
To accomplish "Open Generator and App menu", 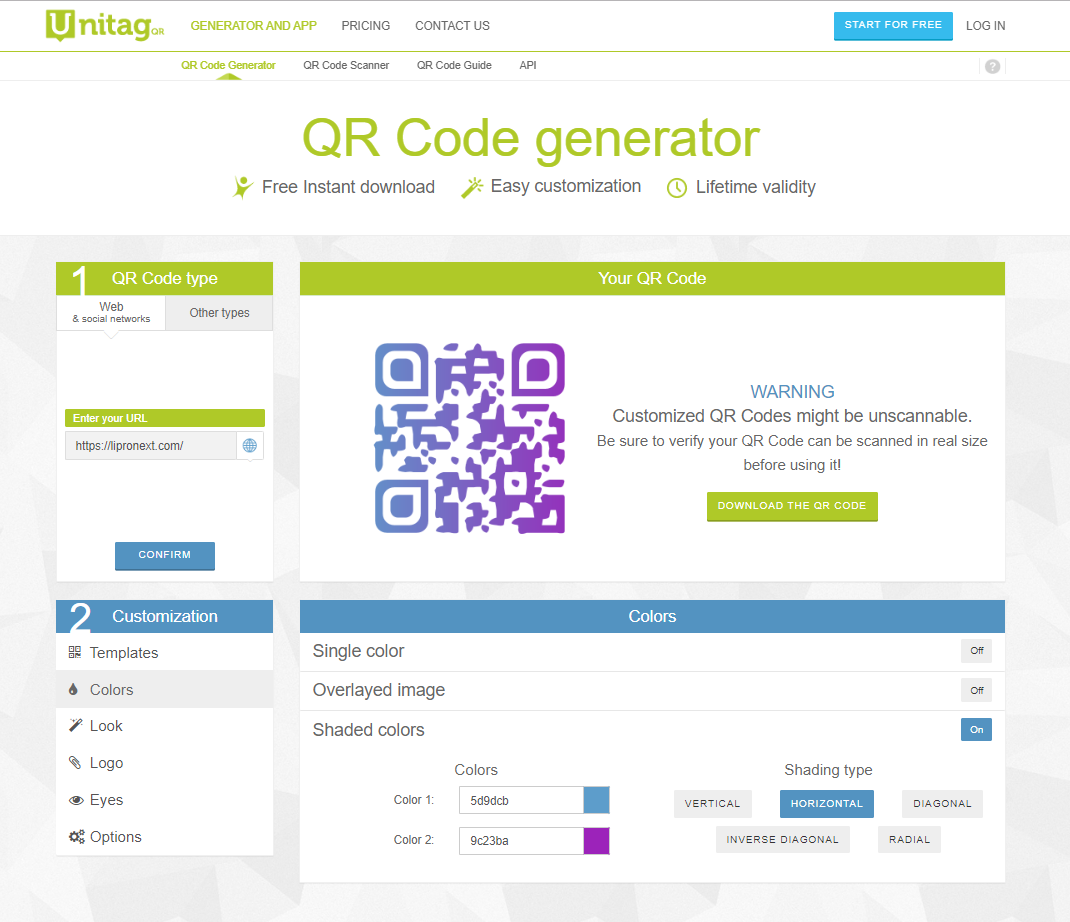I will coord(253,26).
